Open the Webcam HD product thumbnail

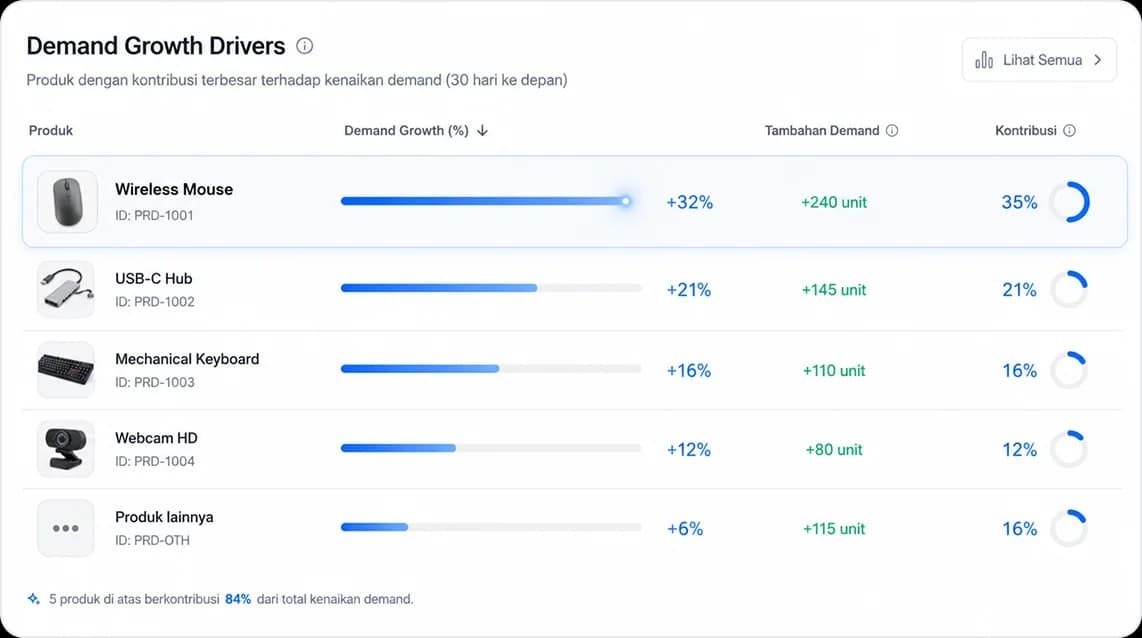coord(66,449)
